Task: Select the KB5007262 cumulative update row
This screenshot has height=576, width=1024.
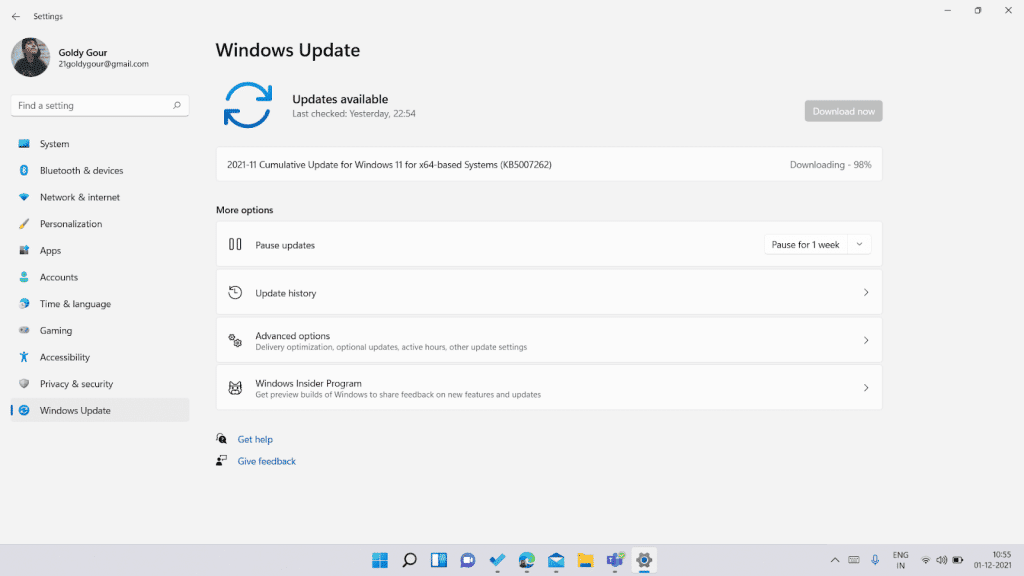Action: (549, 165)
